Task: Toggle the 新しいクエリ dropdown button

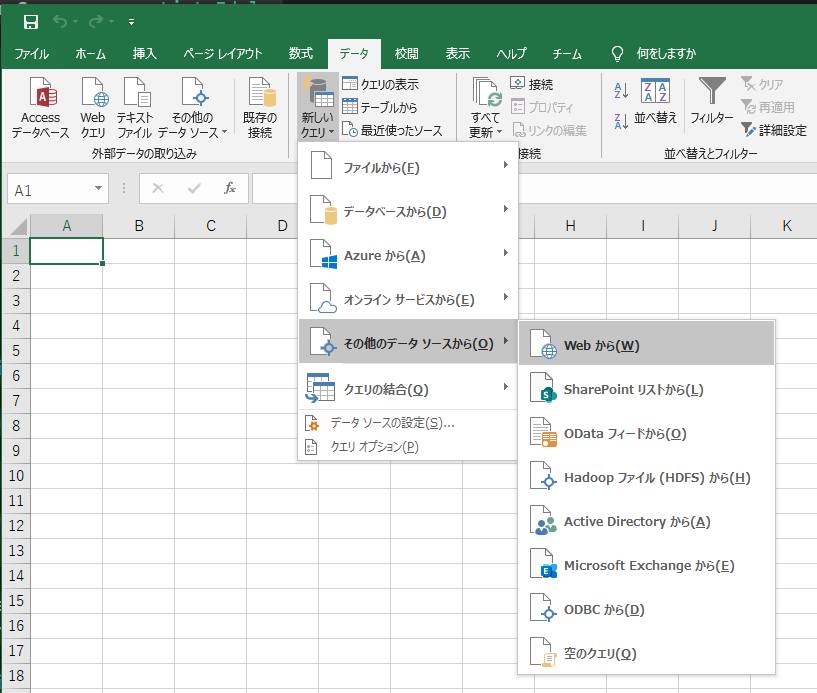Action: 317,108
